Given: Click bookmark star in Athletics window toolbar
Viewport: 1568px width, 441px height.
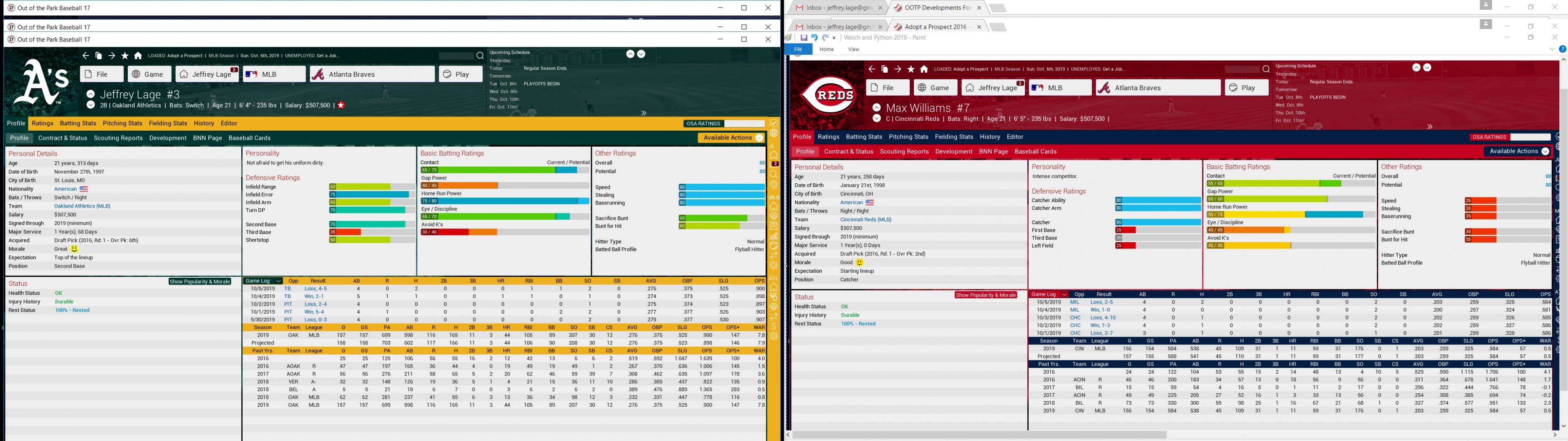Looking at the screenshot, I should point(125,56).
